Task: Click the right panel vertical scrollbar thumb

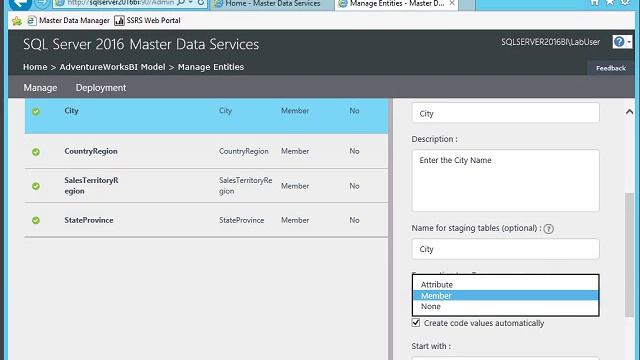Action: (x=629, y=255)
